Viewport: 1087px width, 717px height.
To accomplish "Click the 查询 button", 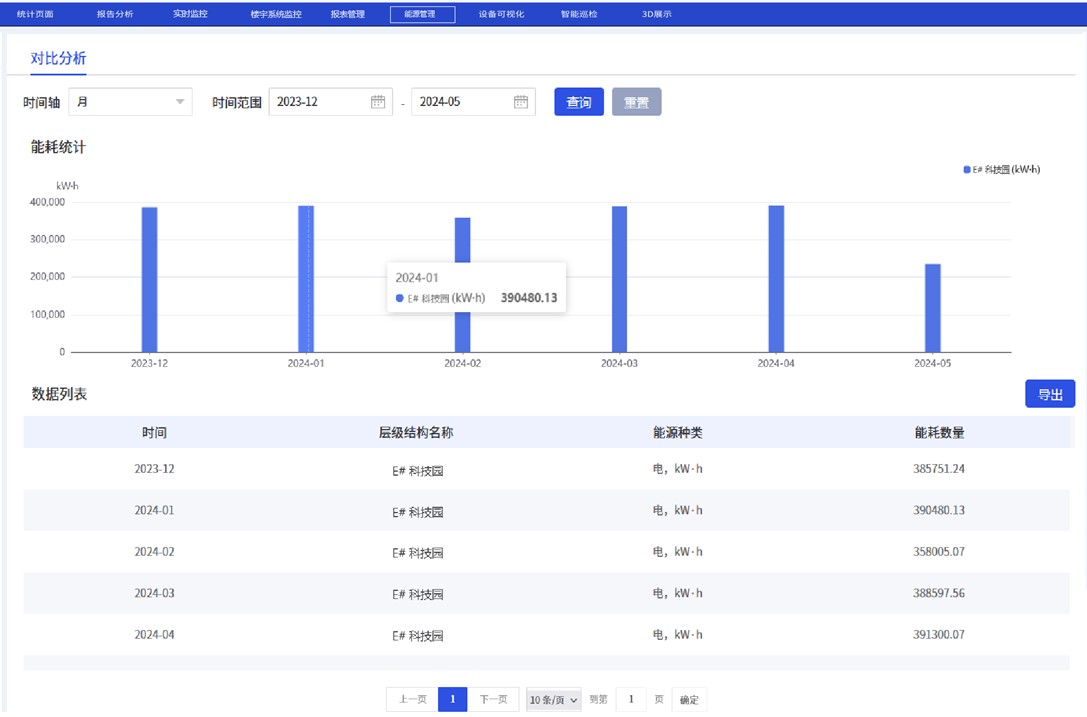I will click(579, 102).
